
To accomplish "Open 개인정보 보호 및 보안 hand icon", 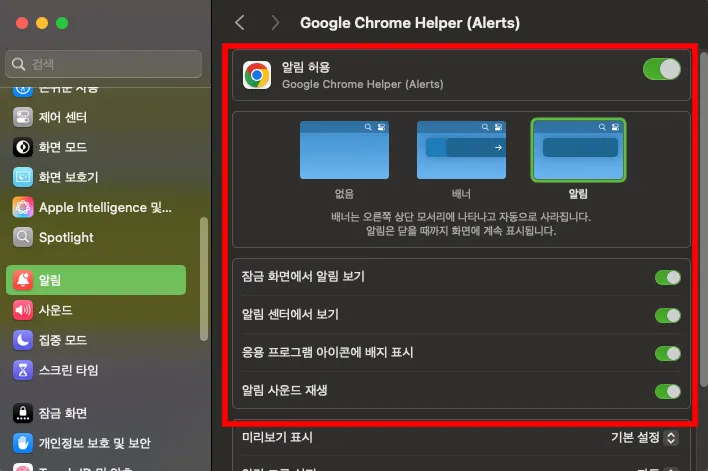I will point(23,443).
